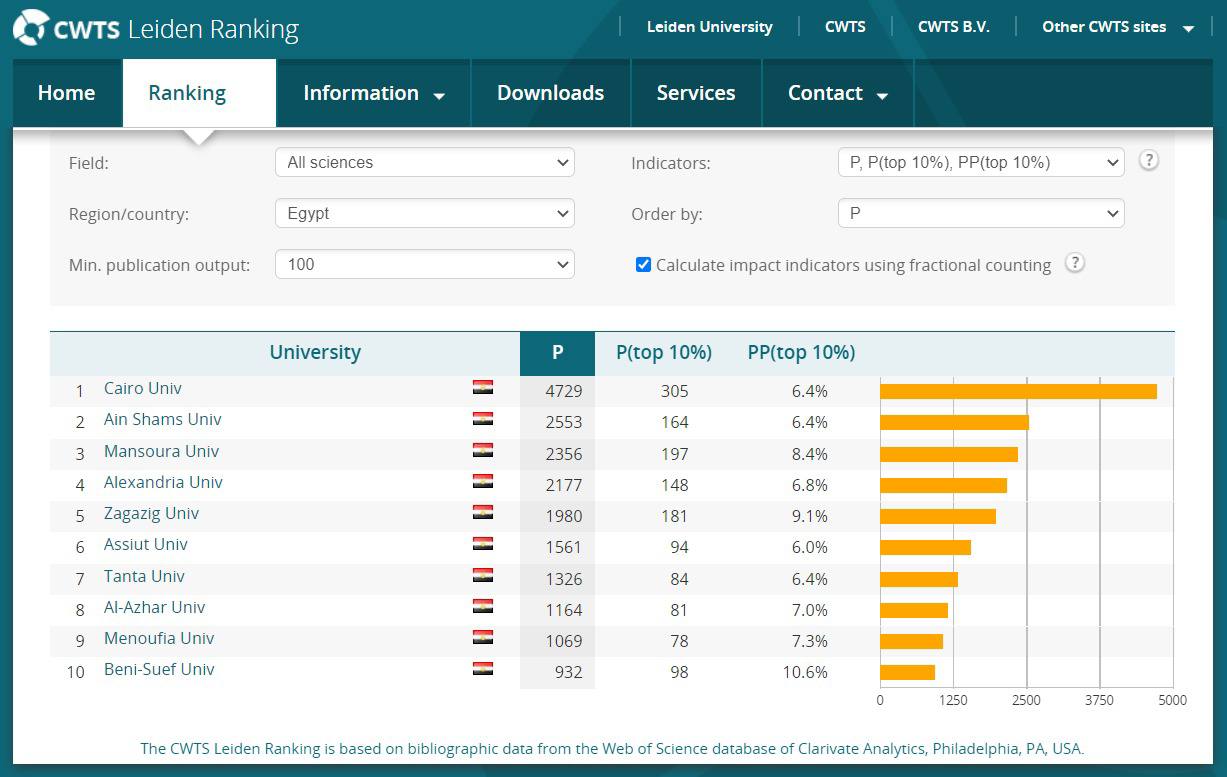Click the help icon next to Indicators
Image resolution: width=1227 pixels, height=777 pixels.
click(1149, 160)
